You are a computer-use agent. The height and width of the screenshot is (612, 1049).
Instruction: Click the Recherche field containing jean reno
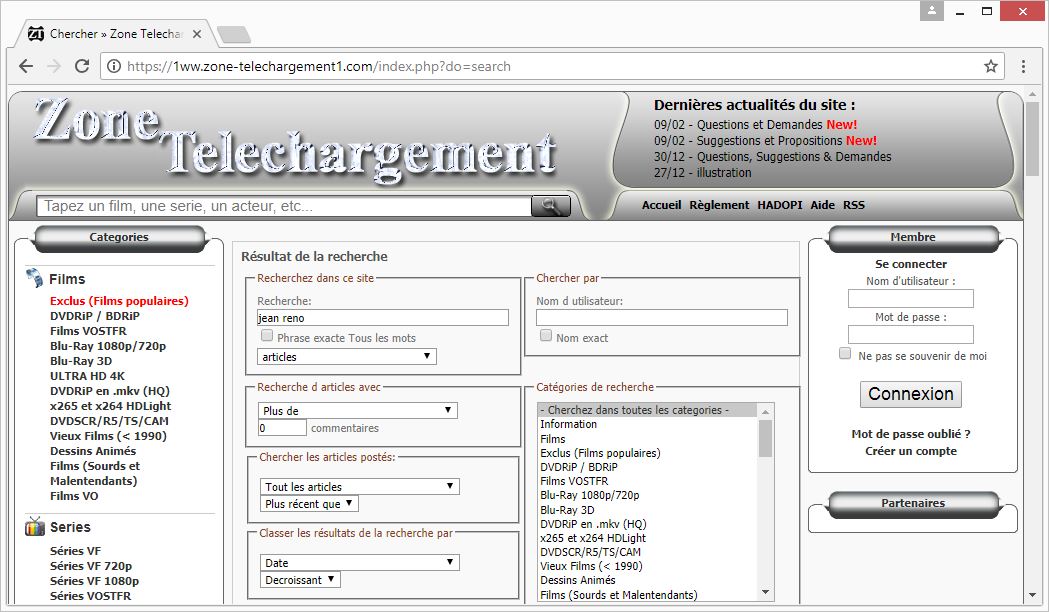[x=383, y=318]
